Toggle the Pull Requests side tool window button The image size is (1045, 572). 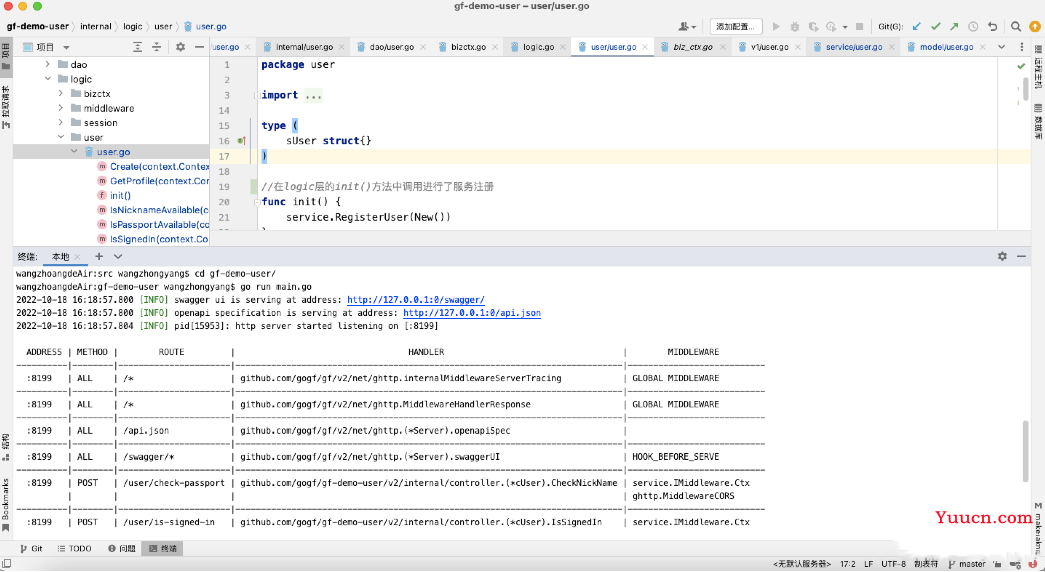pyautogui.click(x=5, y=107)
